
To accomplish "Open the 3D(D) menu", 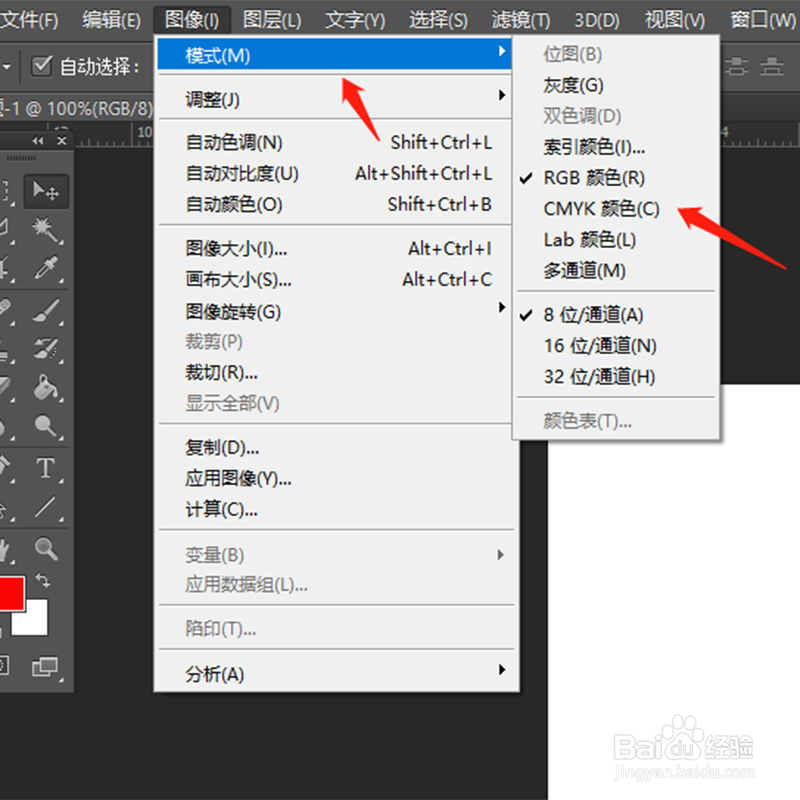I will 596,18.
